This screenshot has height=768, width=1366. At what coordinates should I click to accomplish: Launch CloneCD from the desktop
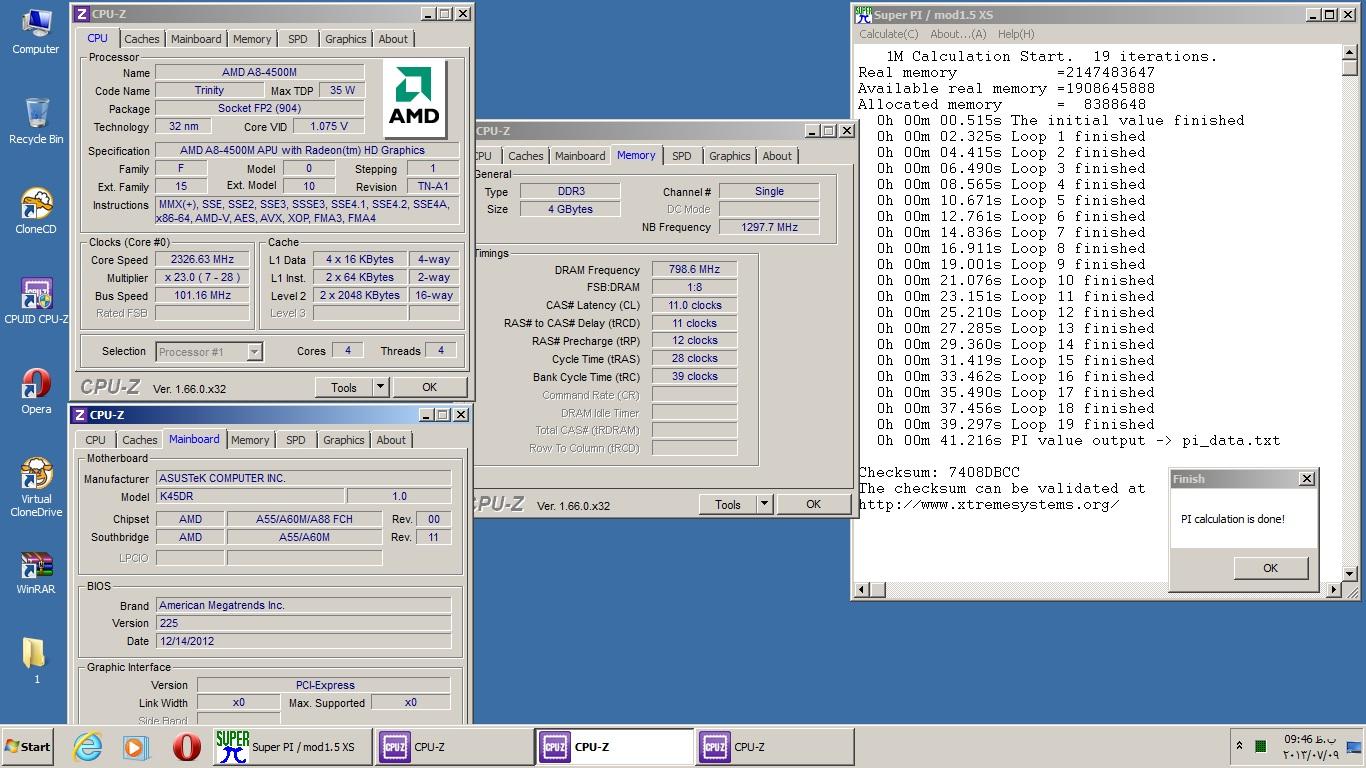click(36, 210)
